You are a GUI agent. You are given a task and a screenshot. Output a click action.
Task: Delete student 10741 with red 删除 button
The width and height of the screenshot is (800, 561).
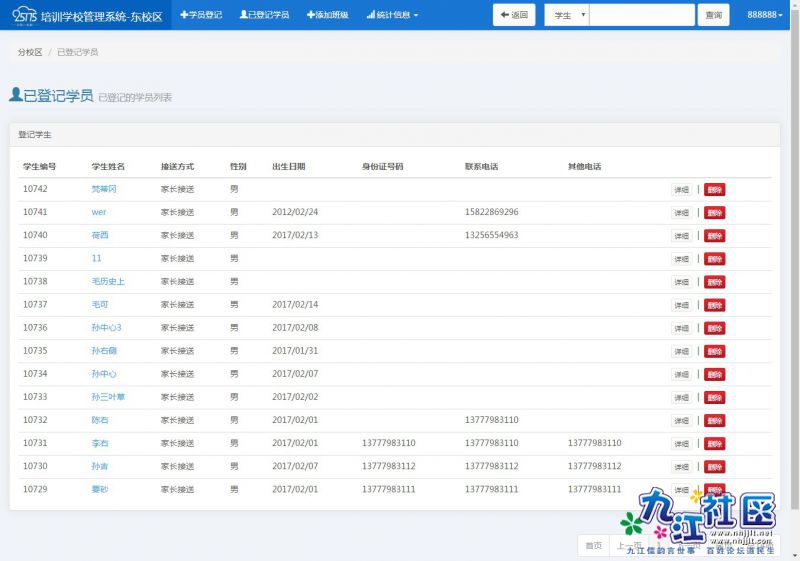[x=714, y=213]
